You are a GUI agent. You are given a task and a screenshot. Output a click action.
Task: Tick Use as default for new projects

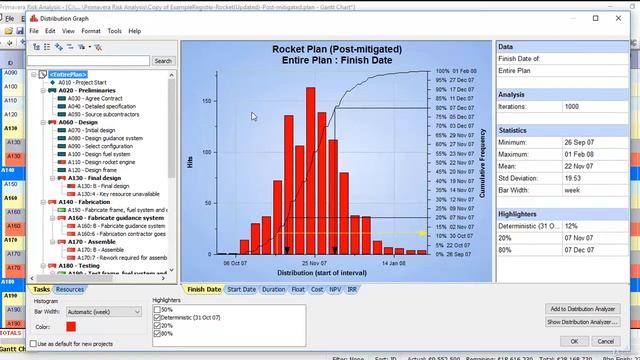point(33,344)
